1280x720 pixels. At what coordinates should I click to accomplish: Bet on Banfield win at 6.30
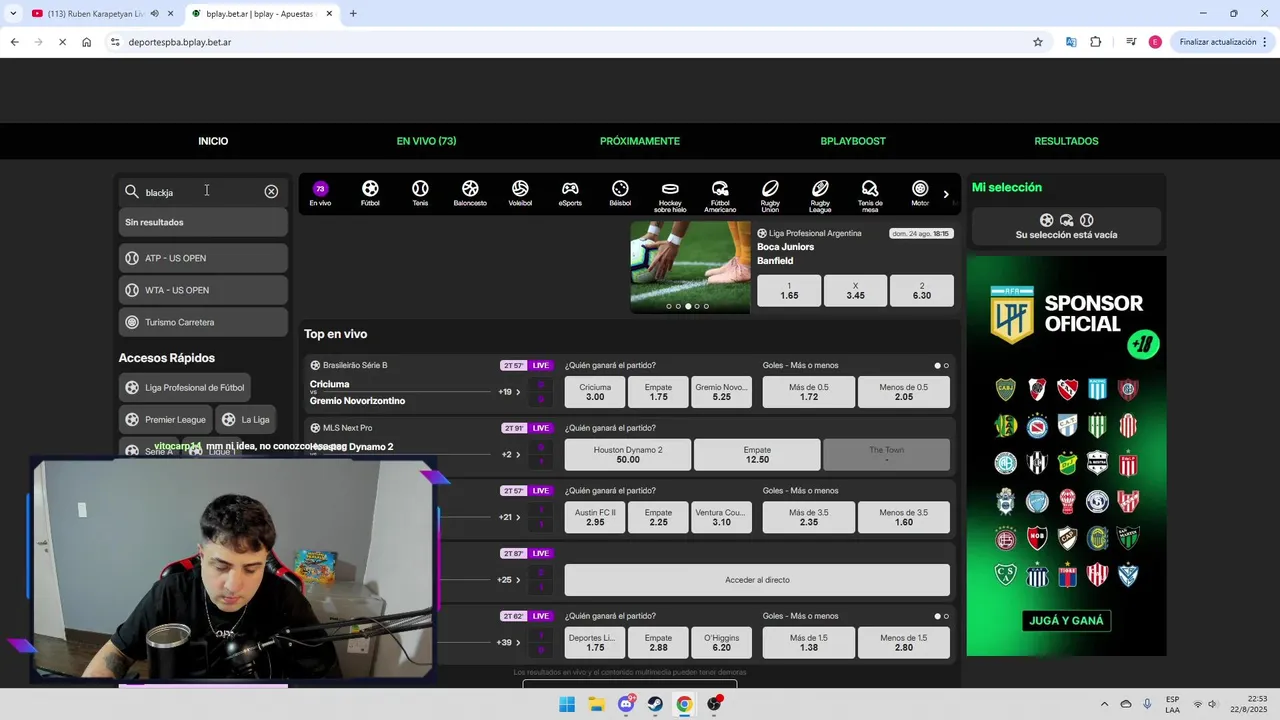click(x=921, y=291)
